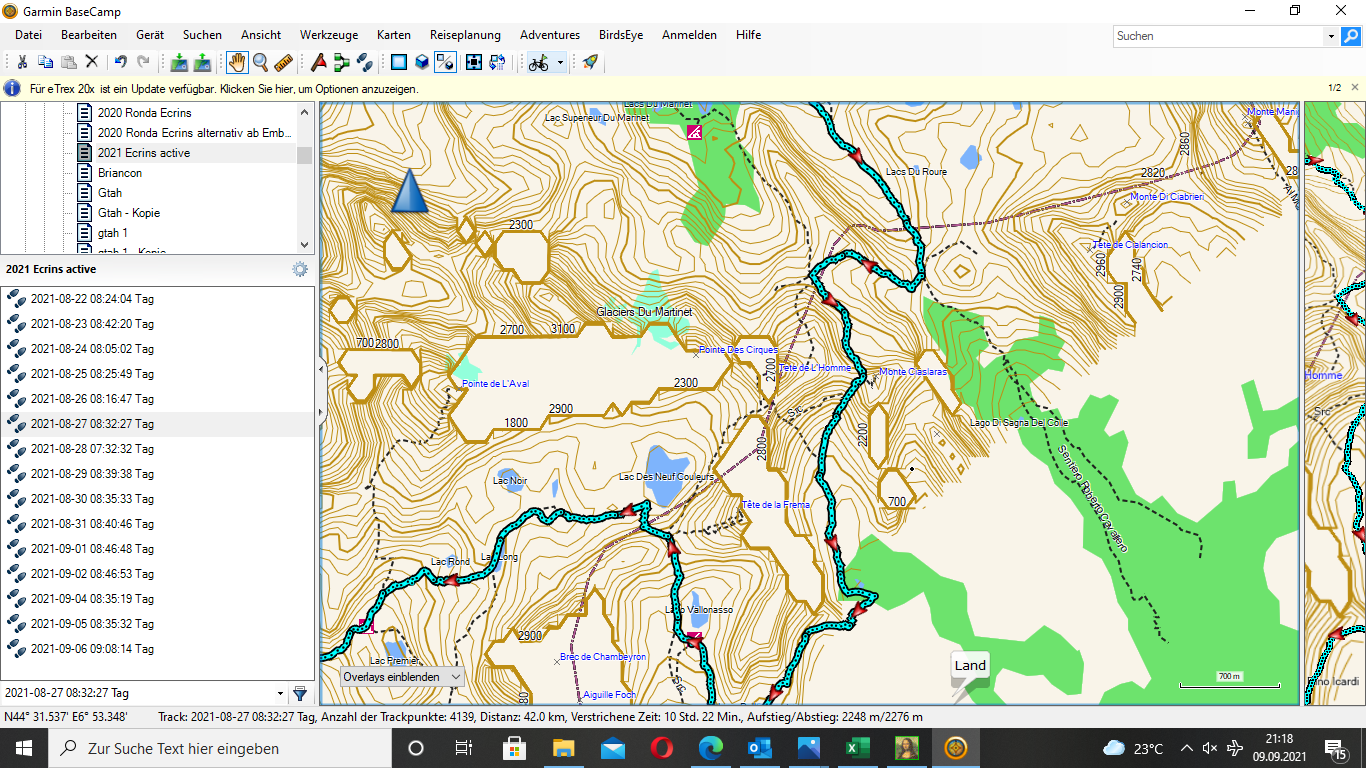Image resolution: width=1366 pixels, height=768 pixels.
Task: Select the ruler measure tool
Action: click(x=283, y=62)
